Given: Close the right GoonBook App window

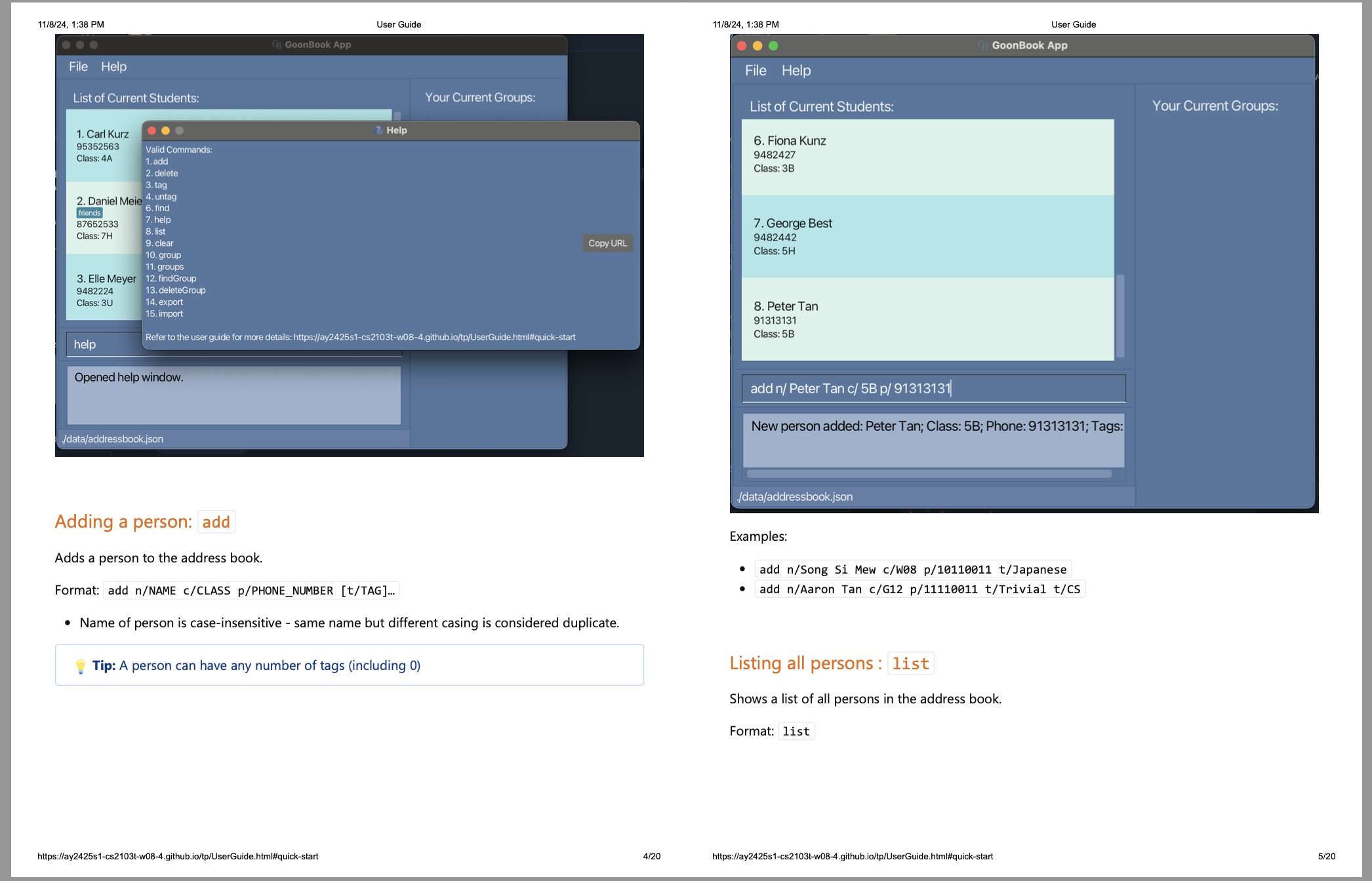Looking at the screenshot, I should click(x=742, y=46).
